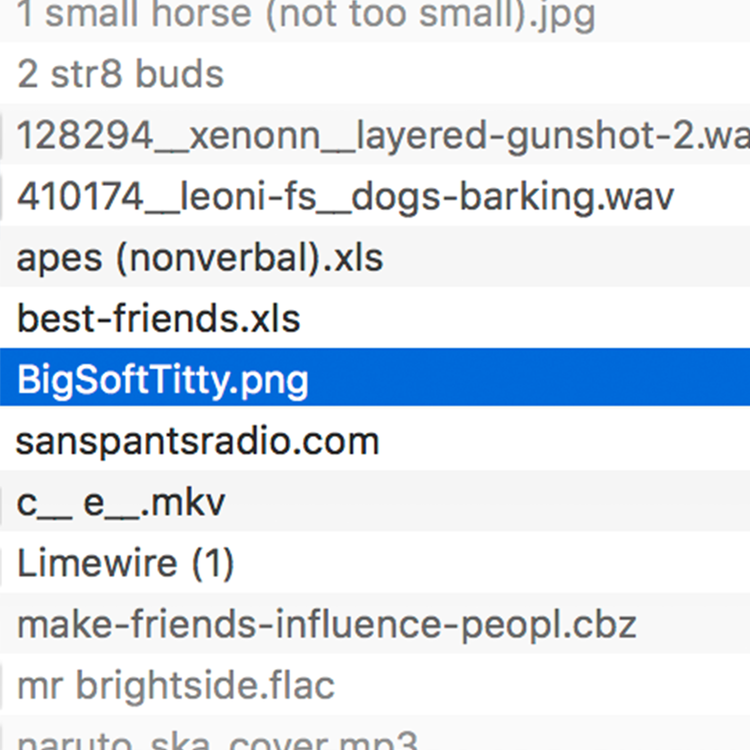Select the comic book archive .cbz file

[x=326, y=625]
